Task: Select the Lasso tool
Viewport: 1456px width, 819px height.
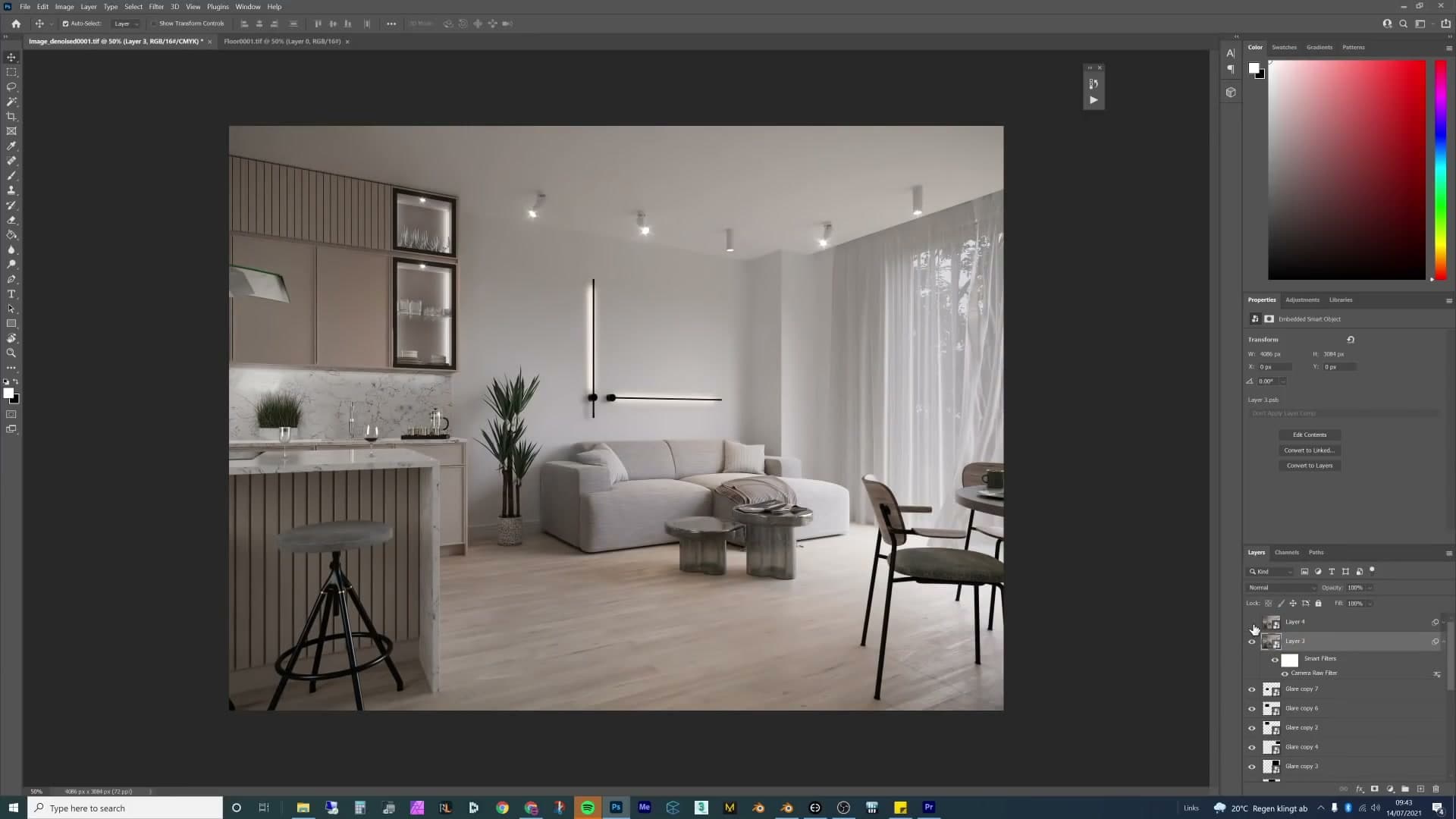Action: (11, 87)
